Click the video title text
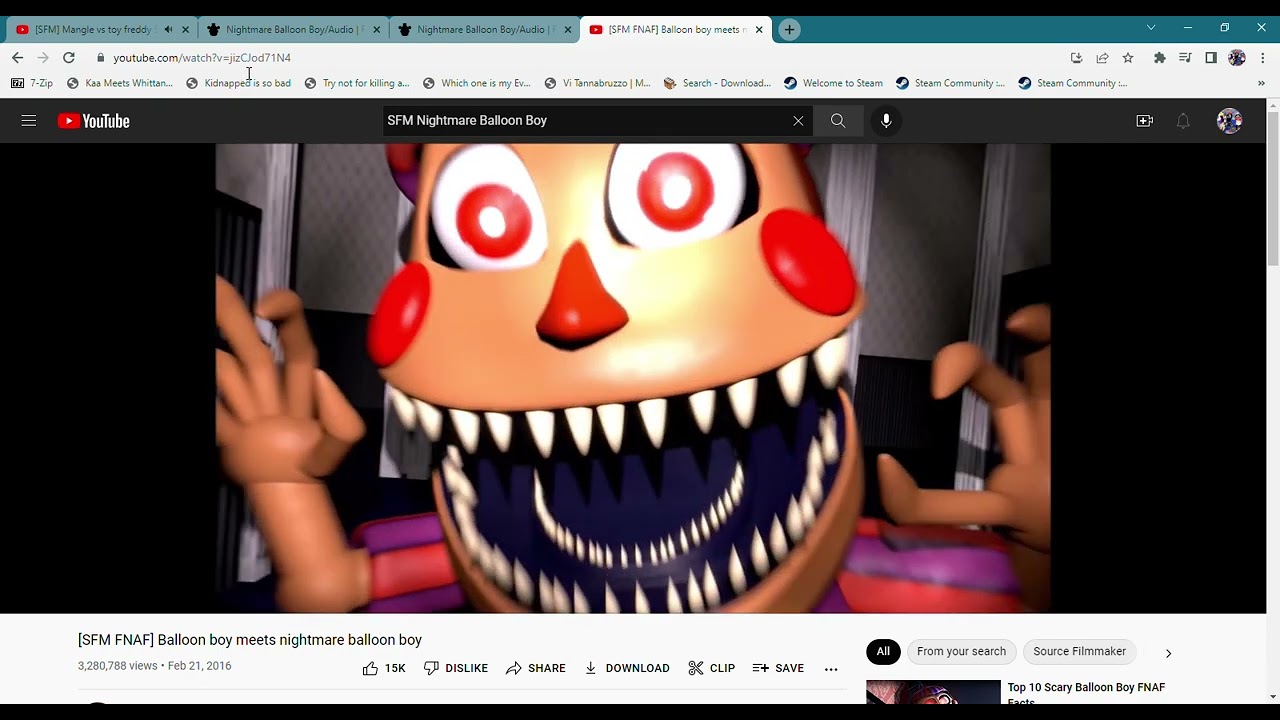 (250, 640)
